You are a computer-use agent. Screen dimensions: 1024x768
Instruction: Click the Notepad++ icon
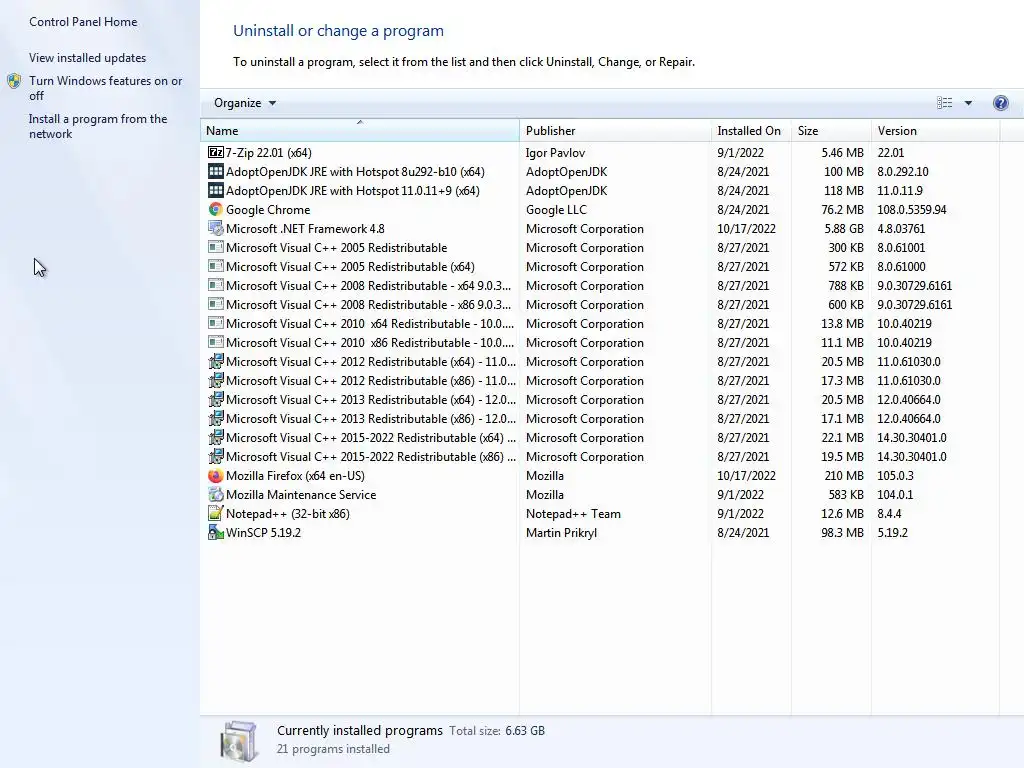coord(216,513)
